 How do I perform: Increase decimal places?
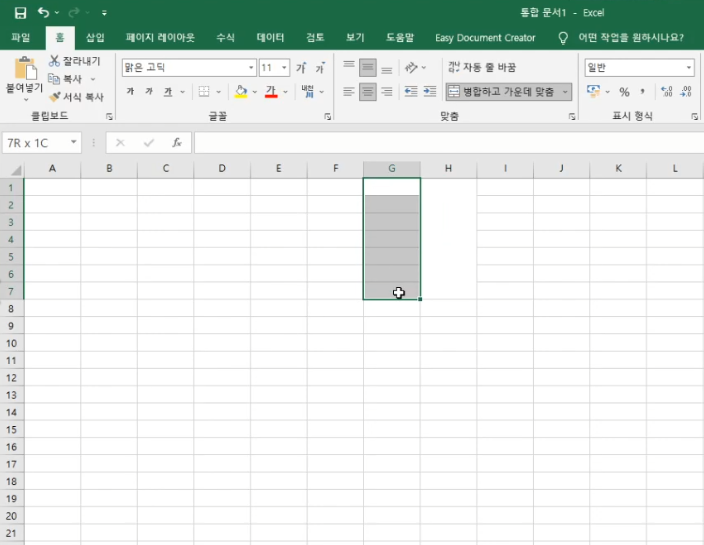click(x=667, y=92)
